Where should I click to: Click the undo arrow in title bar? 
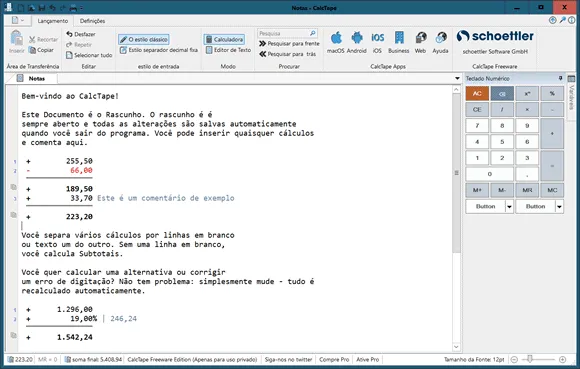tap(52, 7)
